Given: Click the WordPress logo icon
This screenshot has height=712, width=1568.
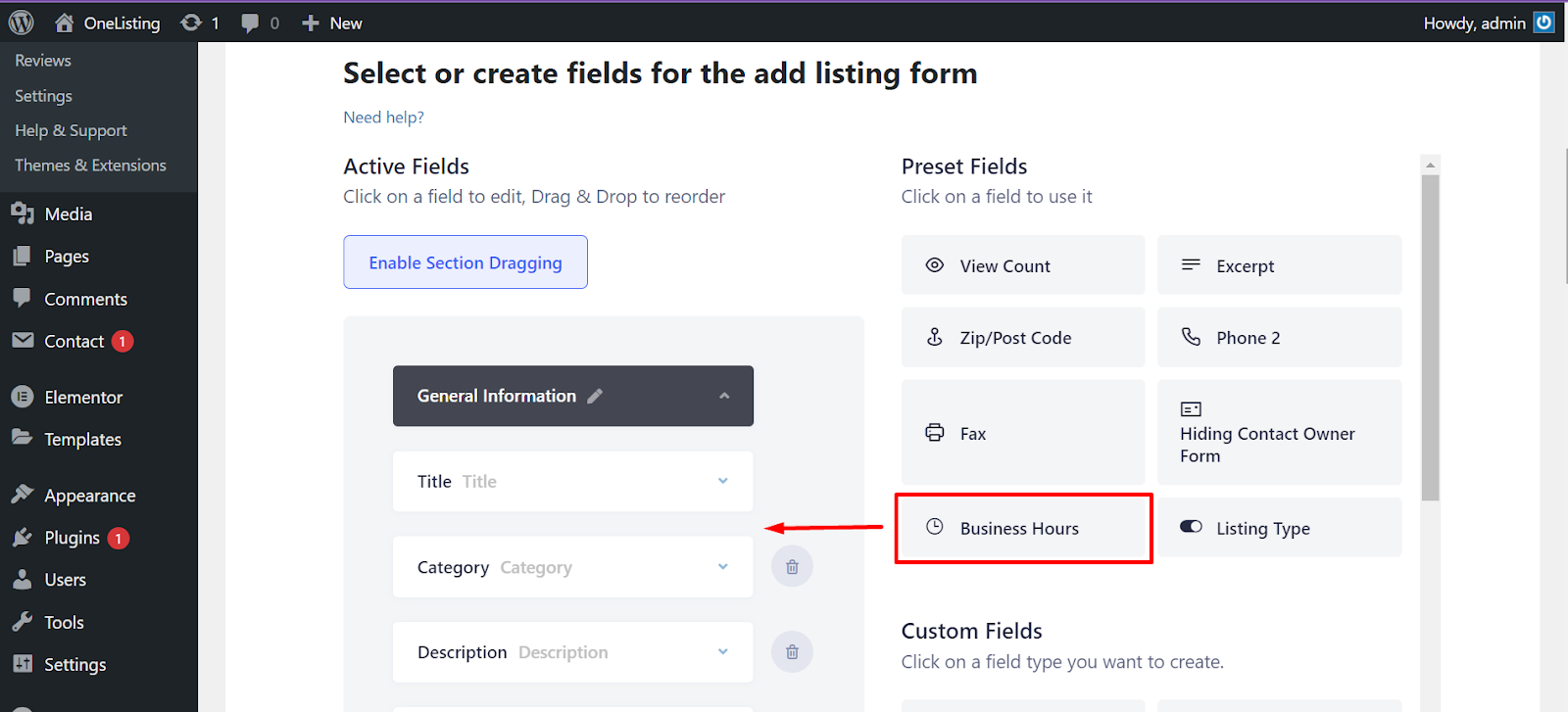Looking at the screenshot, I should (x=22, y=23).
